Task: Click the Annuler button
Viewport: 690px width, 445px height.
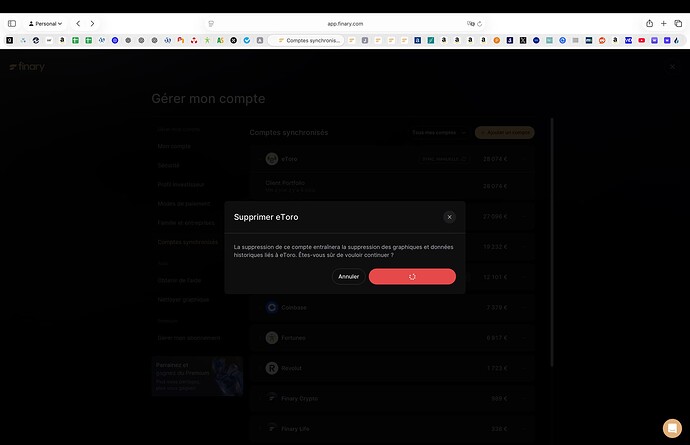Action: click(x=349, y=276)
